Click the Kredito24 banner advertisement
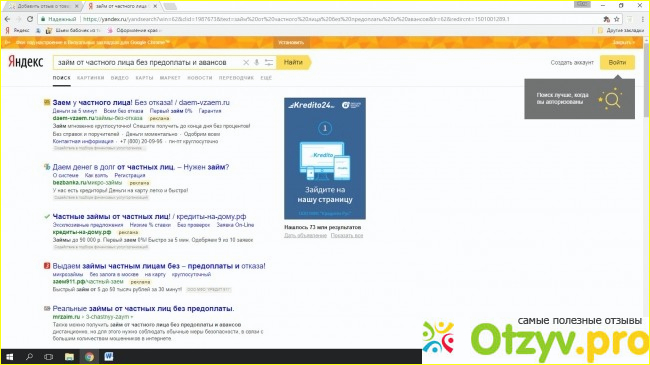The image size is (650, 365). click(x=325, y=158)
